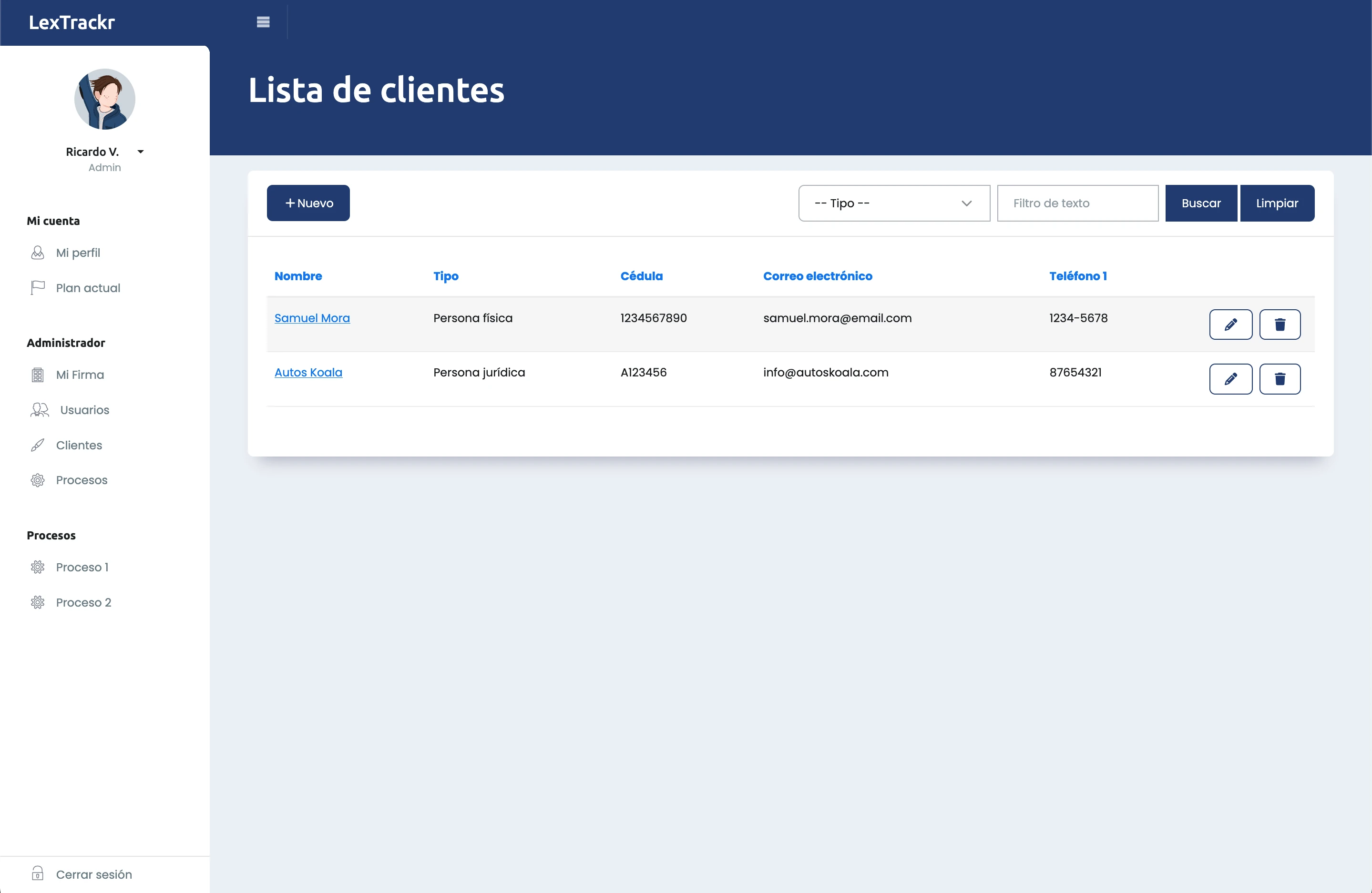Open the Mi perfil menu item
This screenshot has width=1372, height=893.
(x=78, y=253)
